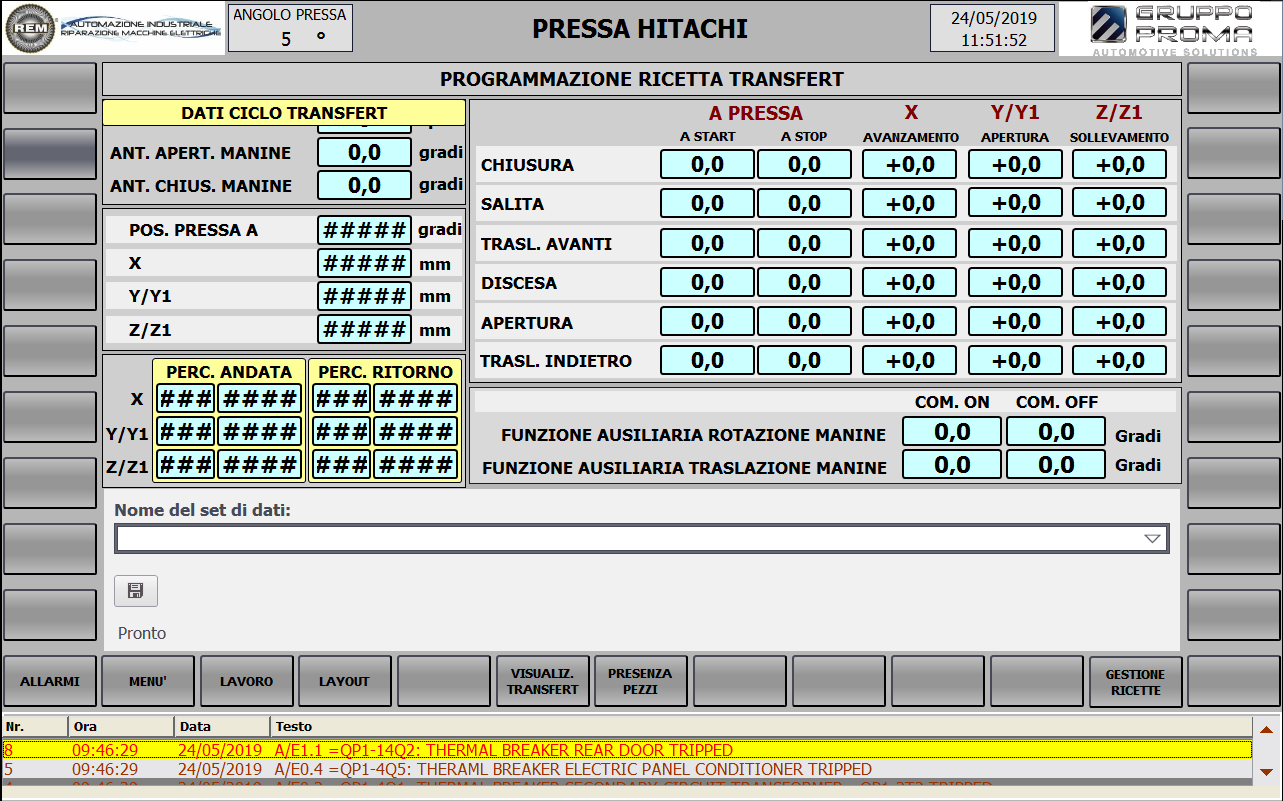Edit TRASL. INDIETRO A STOP value

coord(804,360)
